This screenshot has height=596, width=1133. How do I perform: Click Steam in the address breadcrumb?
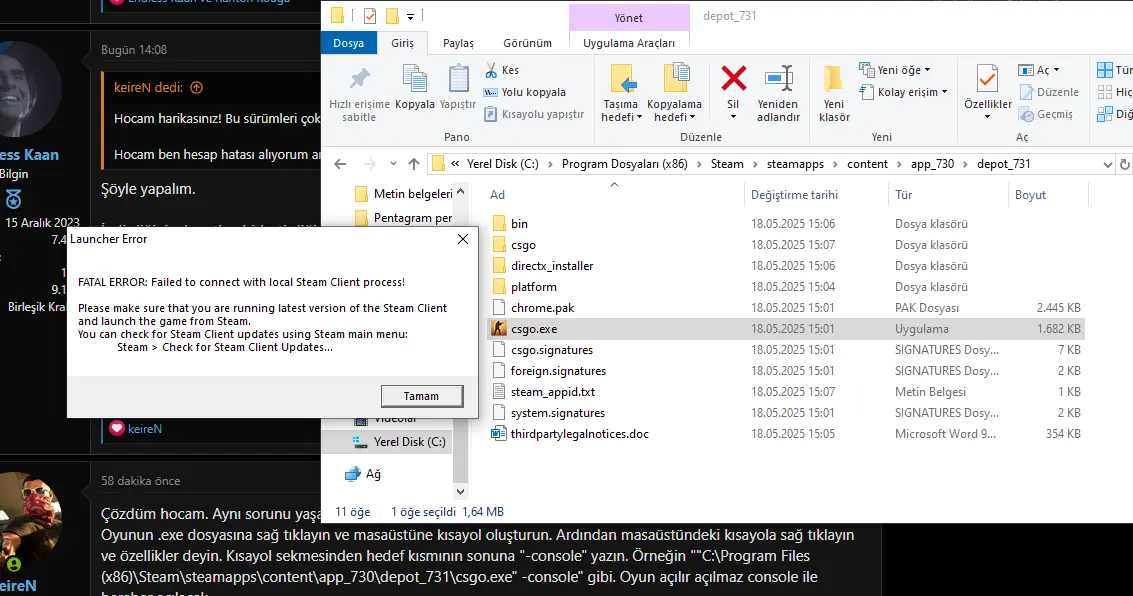point(727,164)
